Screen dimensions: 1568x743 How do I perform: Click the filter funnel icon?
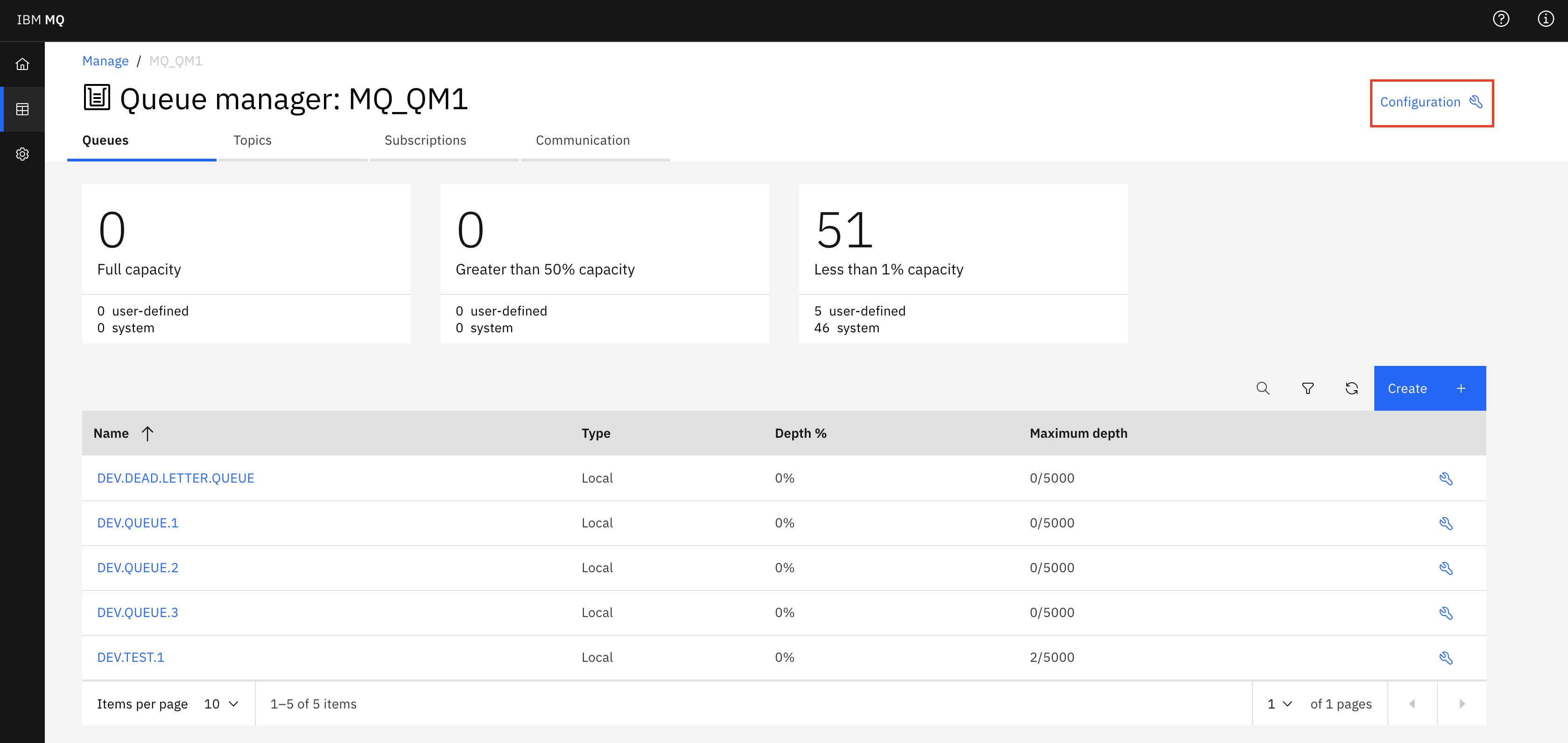click(x=1308, y=388)
